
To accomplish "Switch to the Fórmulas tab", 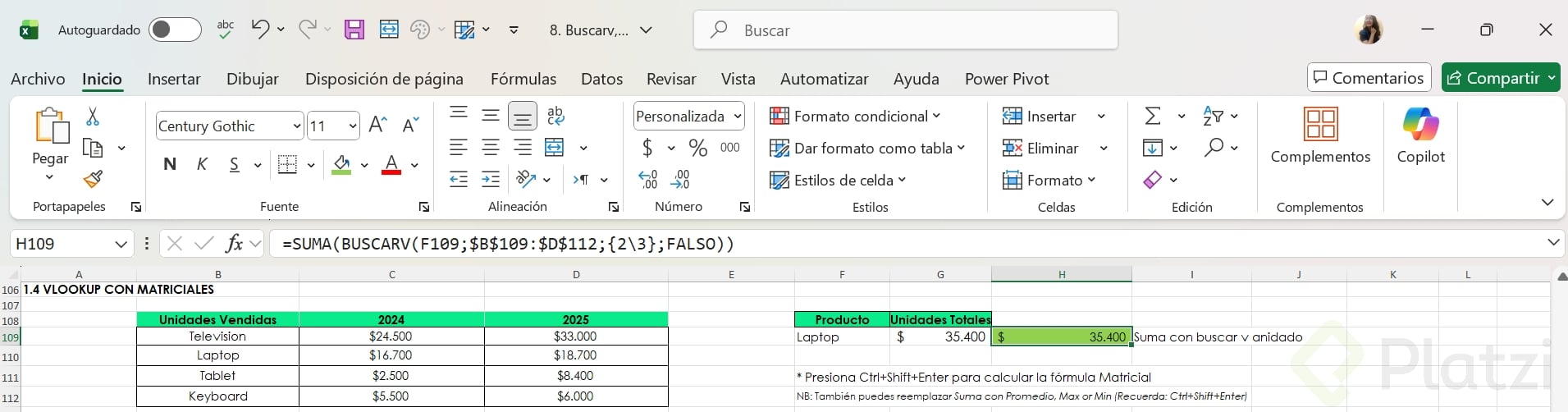I will tap(523, 79).
